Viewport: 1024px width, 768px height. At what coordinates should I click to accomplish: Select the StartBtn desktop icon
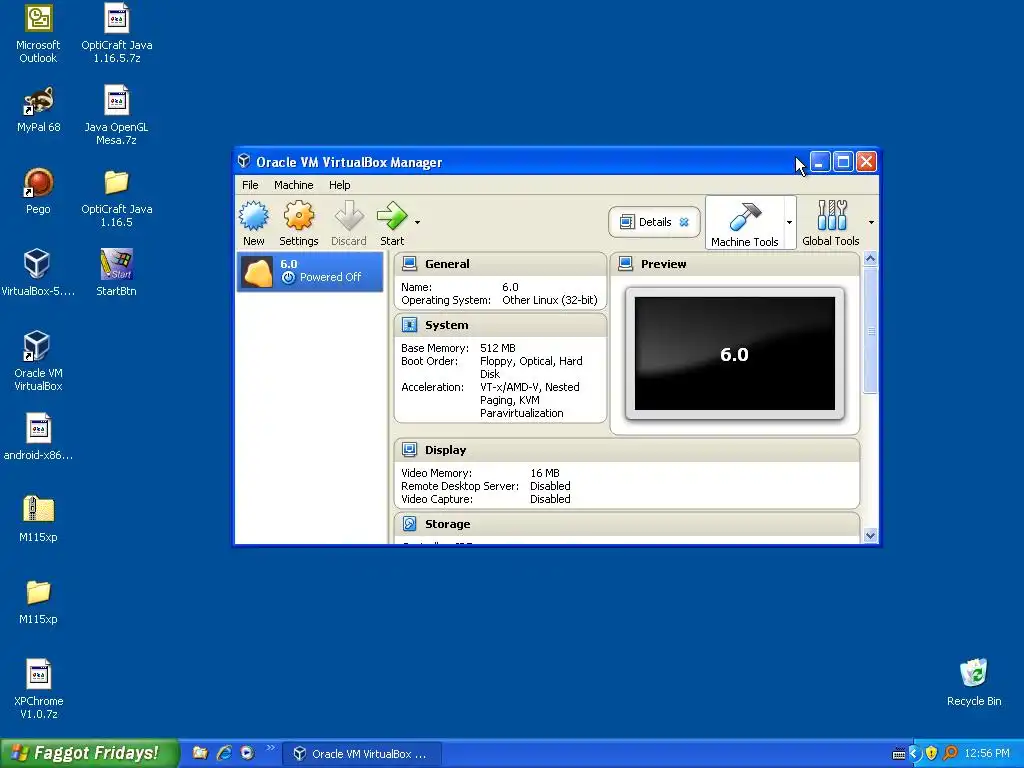tap(116, 274)
